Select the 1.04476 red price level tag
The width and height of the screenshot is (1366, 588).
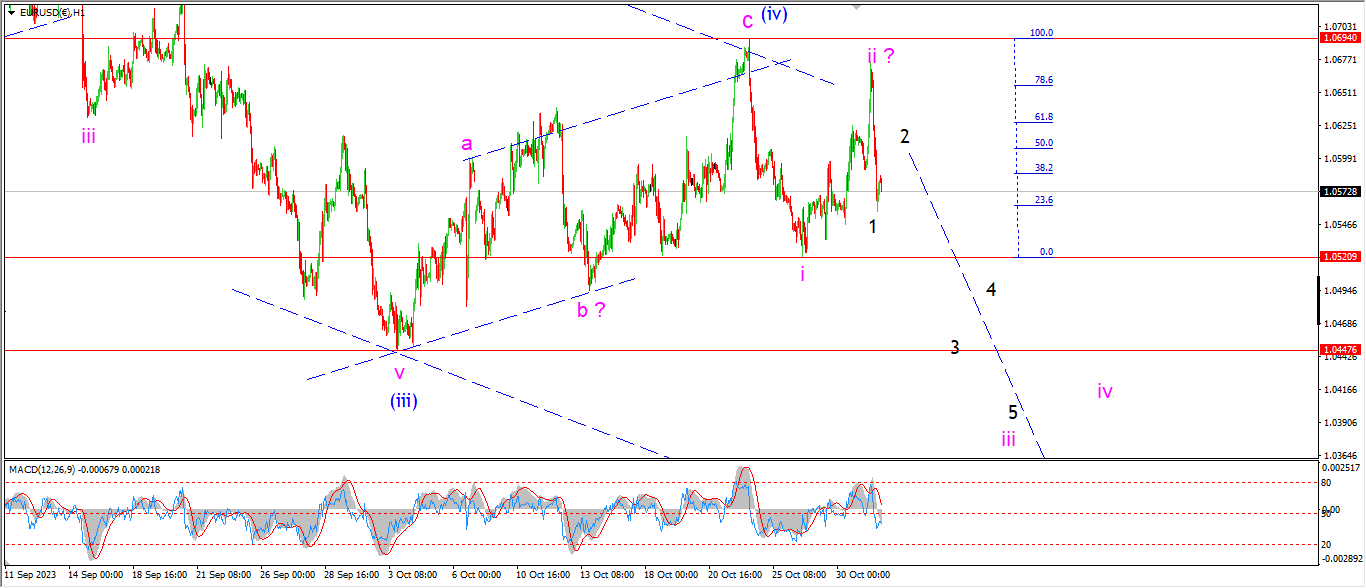[1340, 350]
